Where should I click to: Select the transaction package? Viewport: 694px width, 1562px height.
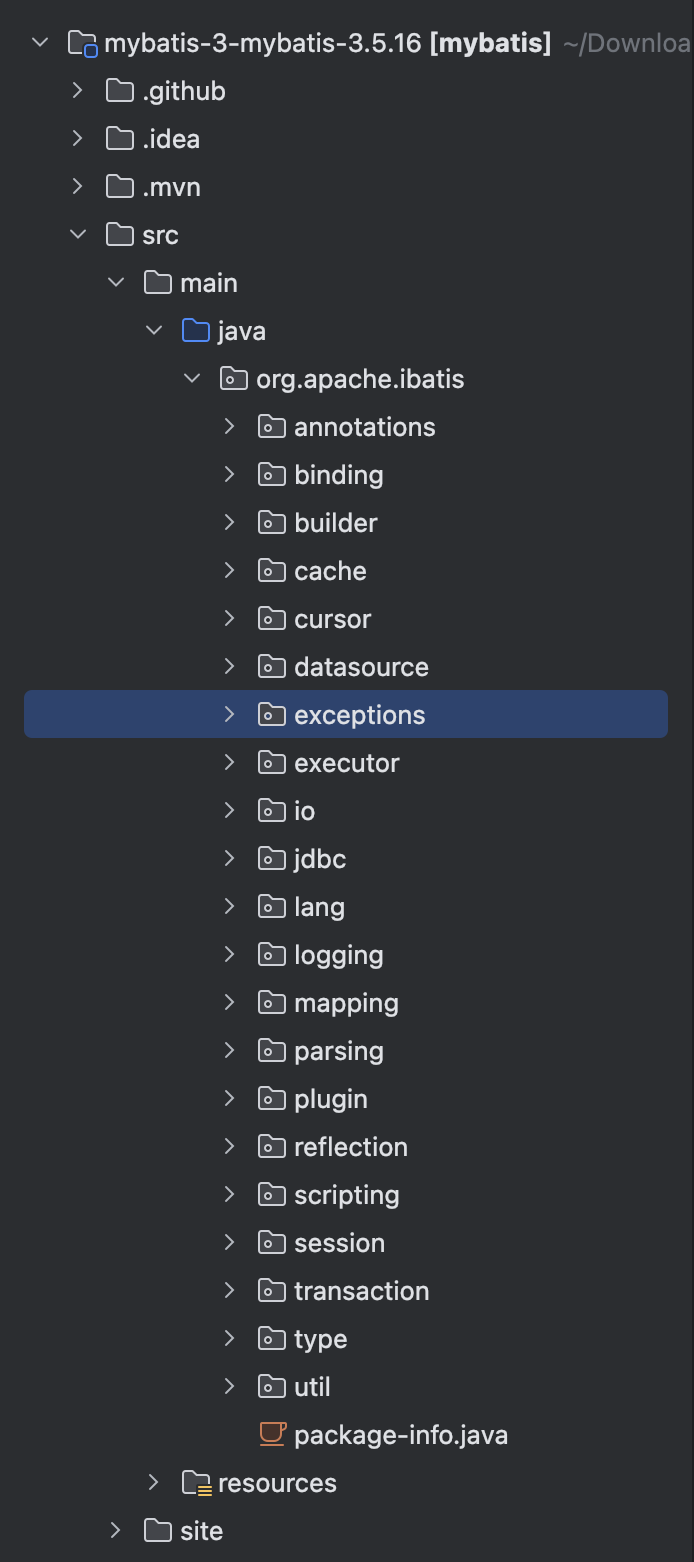[x=360, y=1291]
